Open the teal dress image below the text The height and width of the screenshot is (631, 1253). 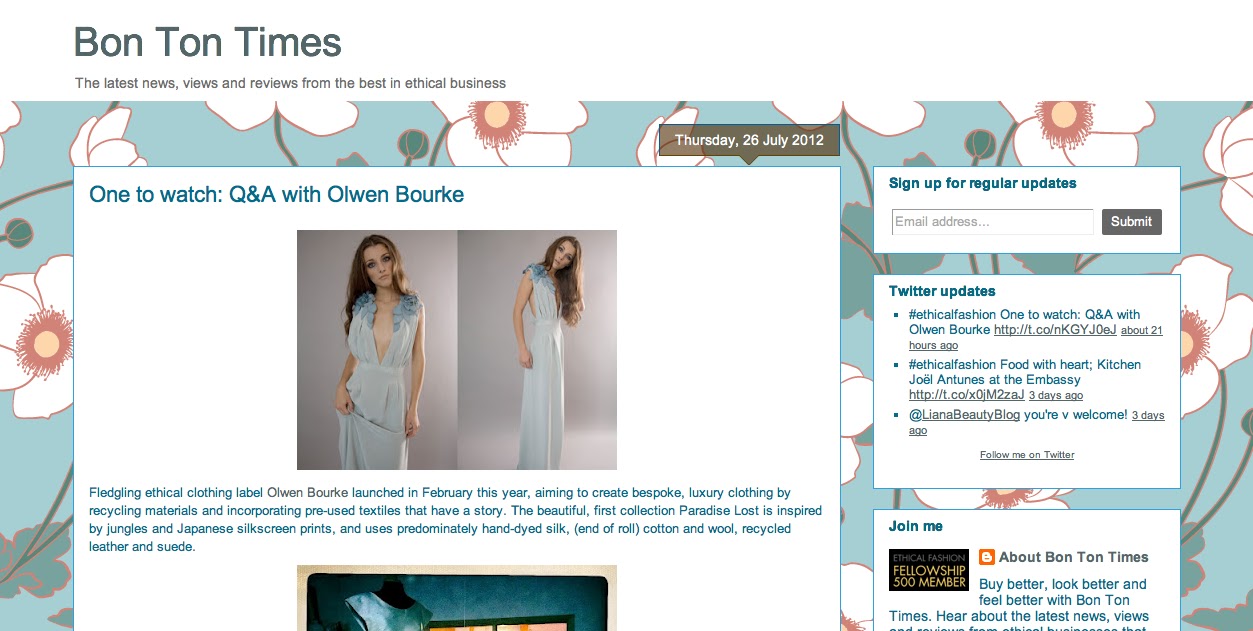click(x=457, y=598)
